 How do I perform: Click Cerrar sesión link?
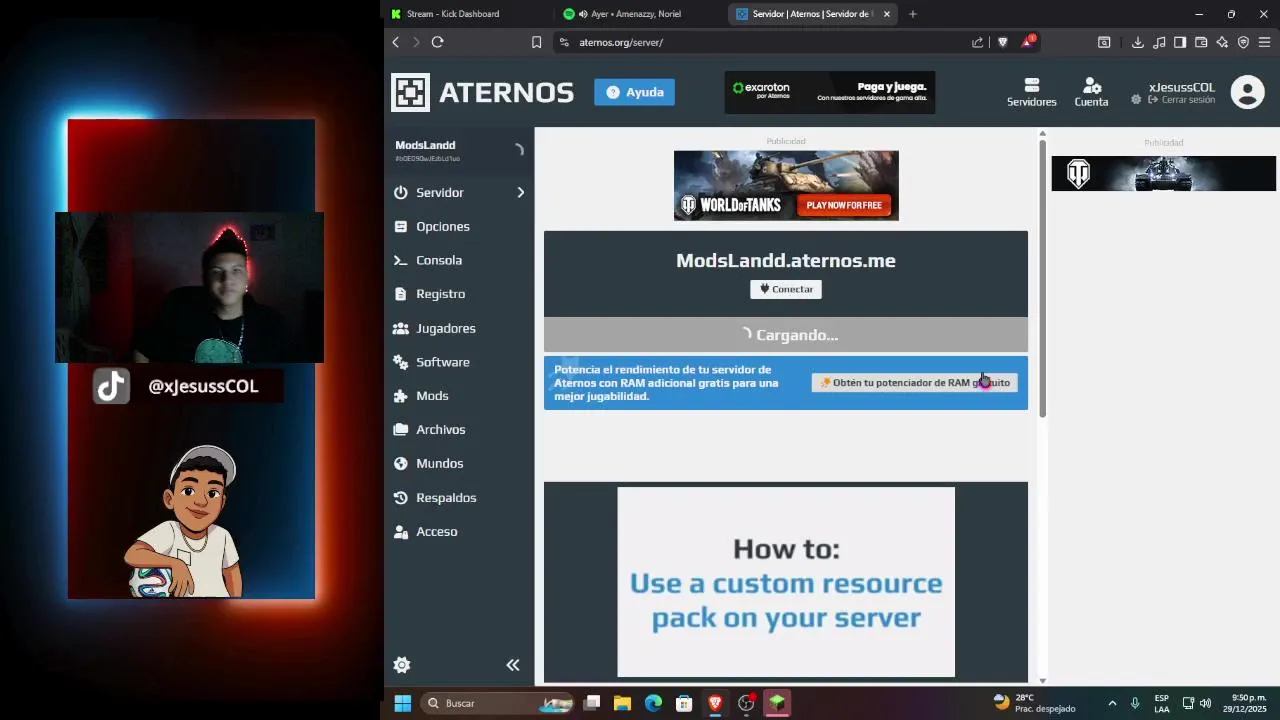click(1182, 100)
